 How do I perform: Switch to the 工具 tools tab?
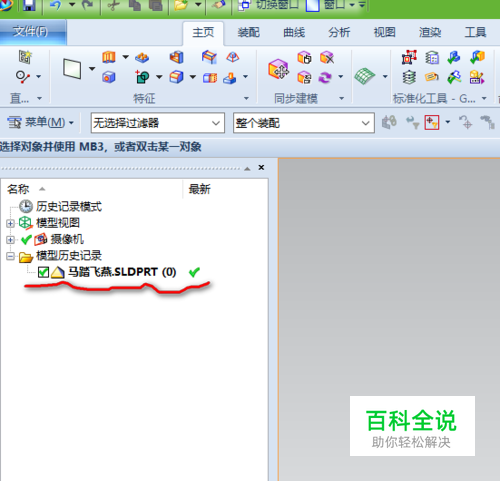tap(475, 33)
